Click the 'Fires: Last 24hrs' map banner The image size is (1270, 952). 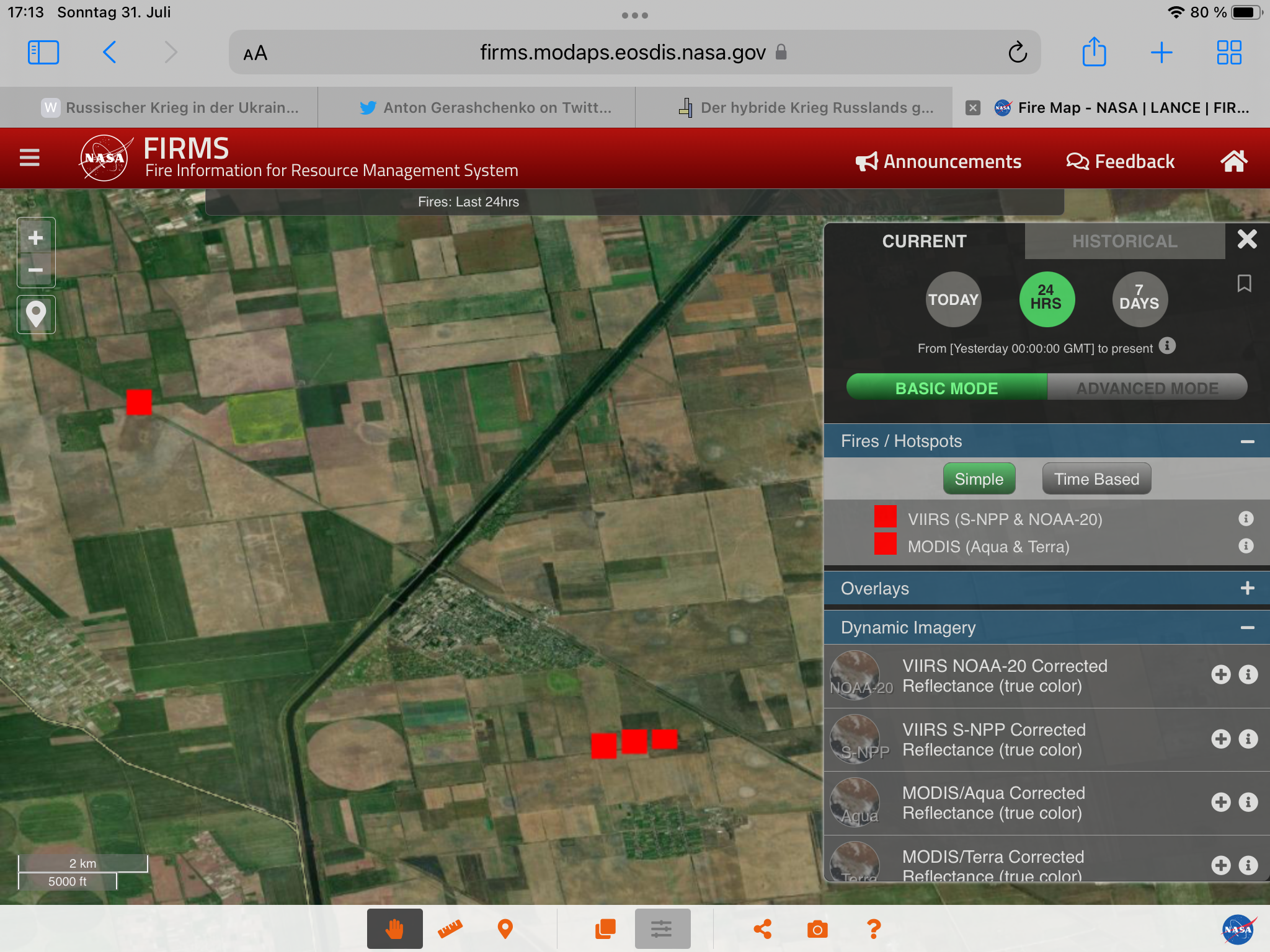pos(634,202)
